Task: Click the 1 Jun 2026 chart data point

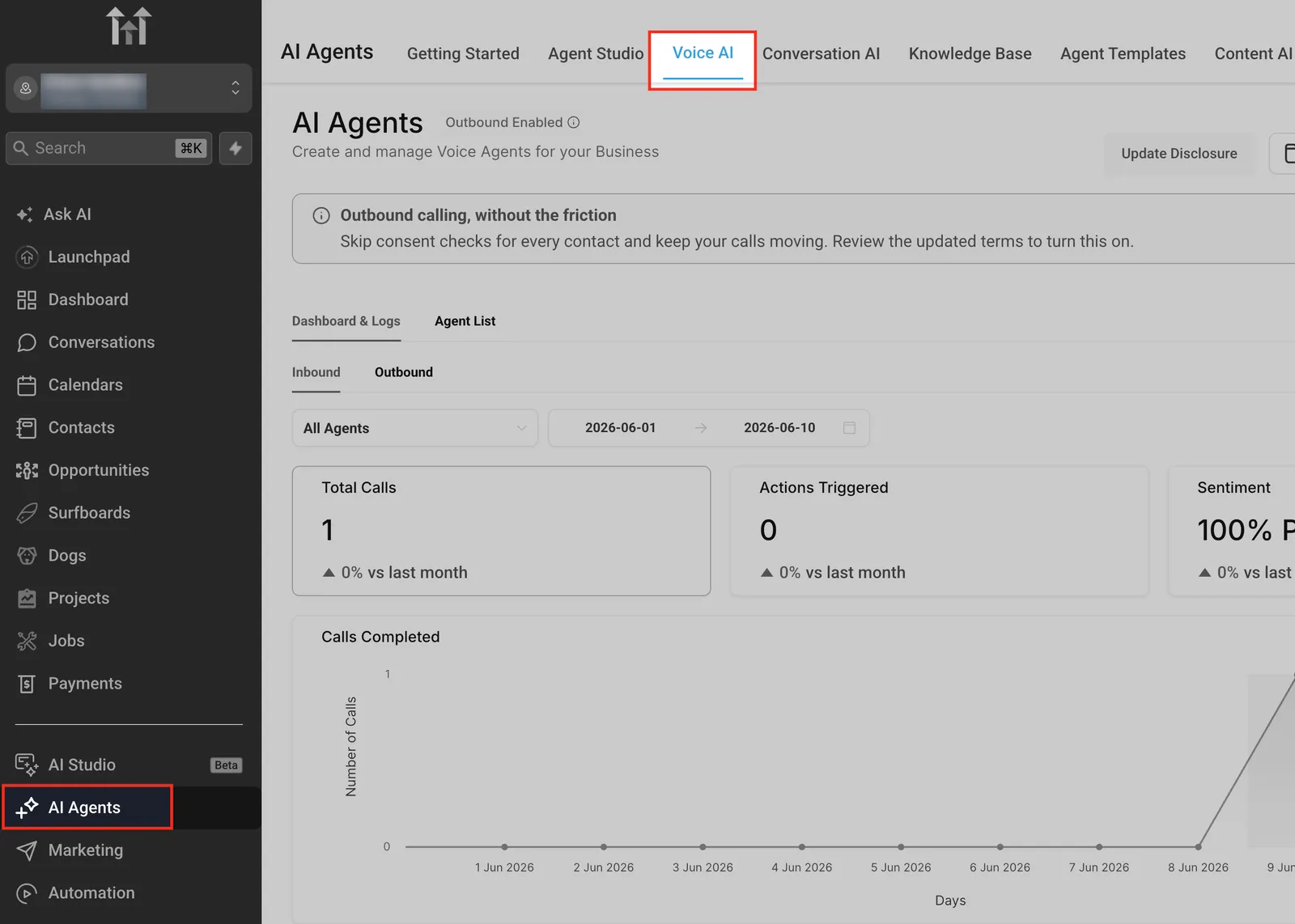Action: pos(504,847)
